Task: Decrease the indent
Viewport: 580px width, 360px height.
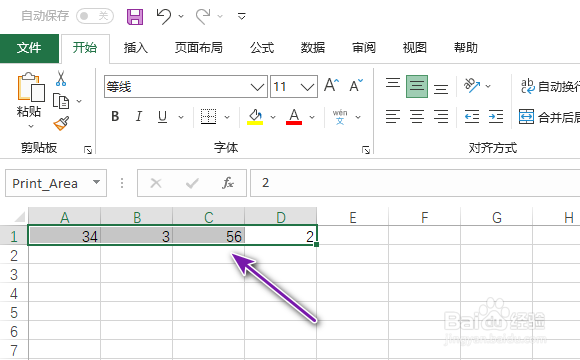Action: [x=472, y=117]
